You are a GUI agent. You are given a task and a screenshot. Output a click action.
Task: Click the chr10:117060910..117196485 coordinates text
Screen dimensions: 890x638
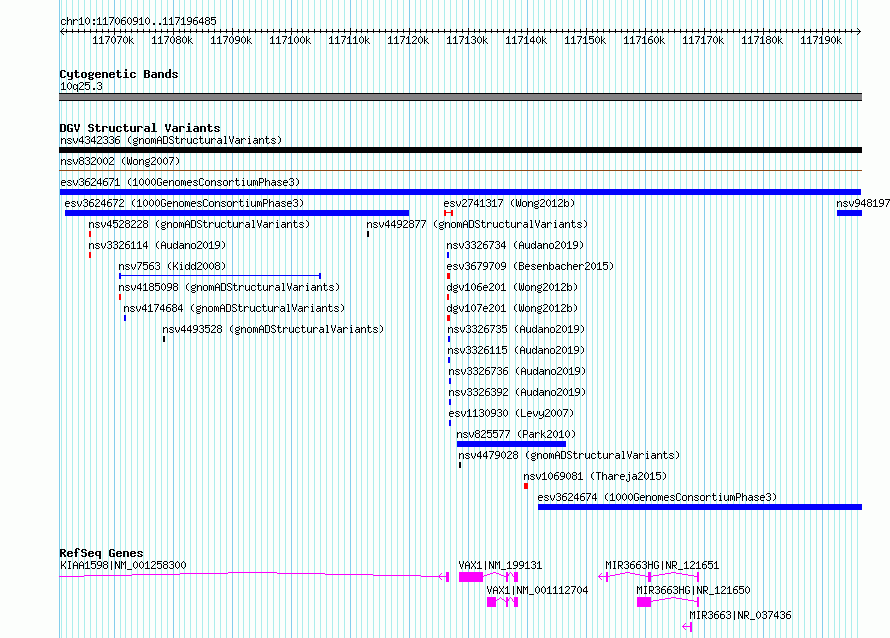(138, 21)
